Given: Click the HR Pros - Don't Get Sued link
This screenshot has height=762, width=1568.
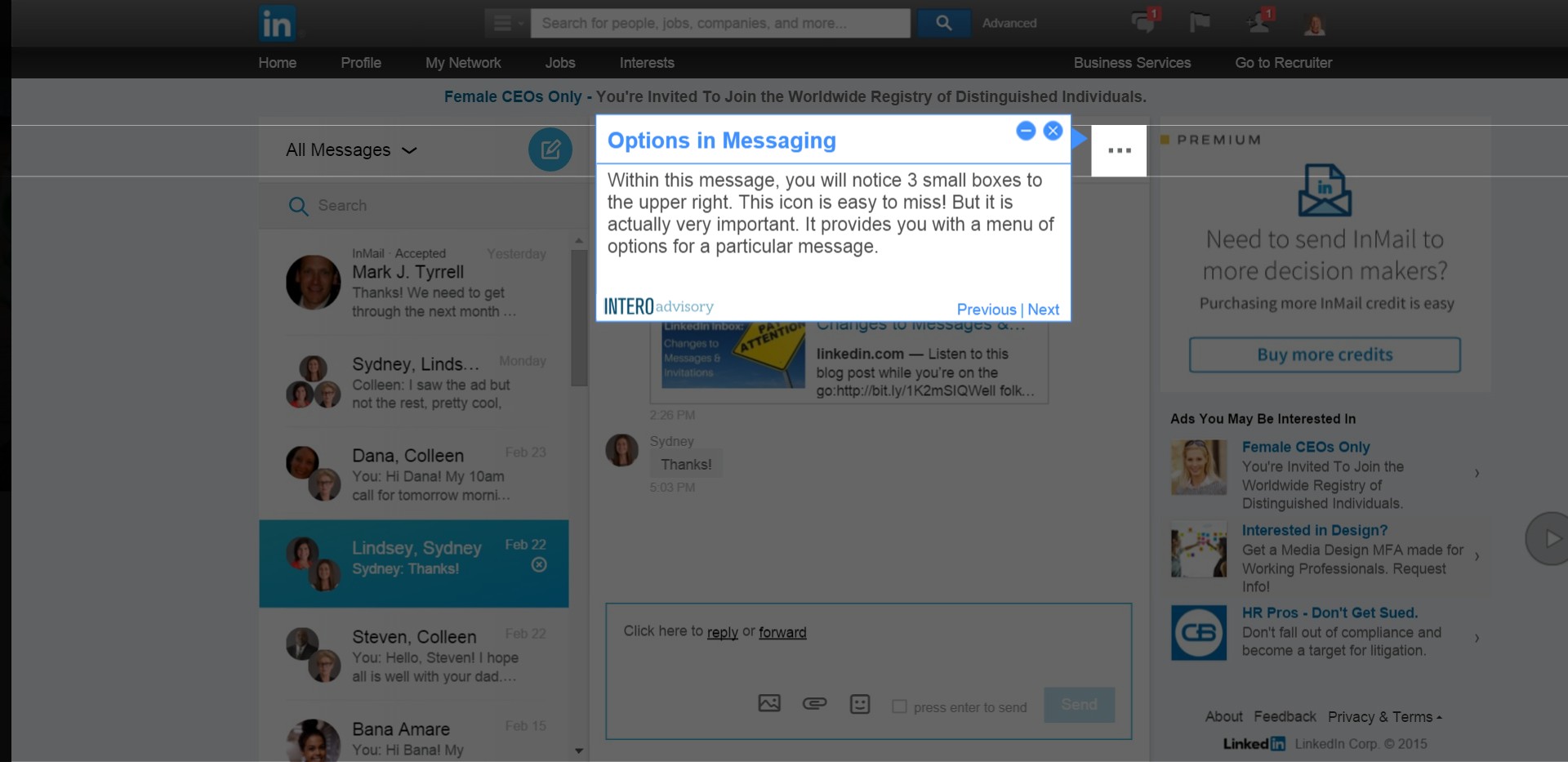Looking at the screenshot, I should click(1330, 613).
